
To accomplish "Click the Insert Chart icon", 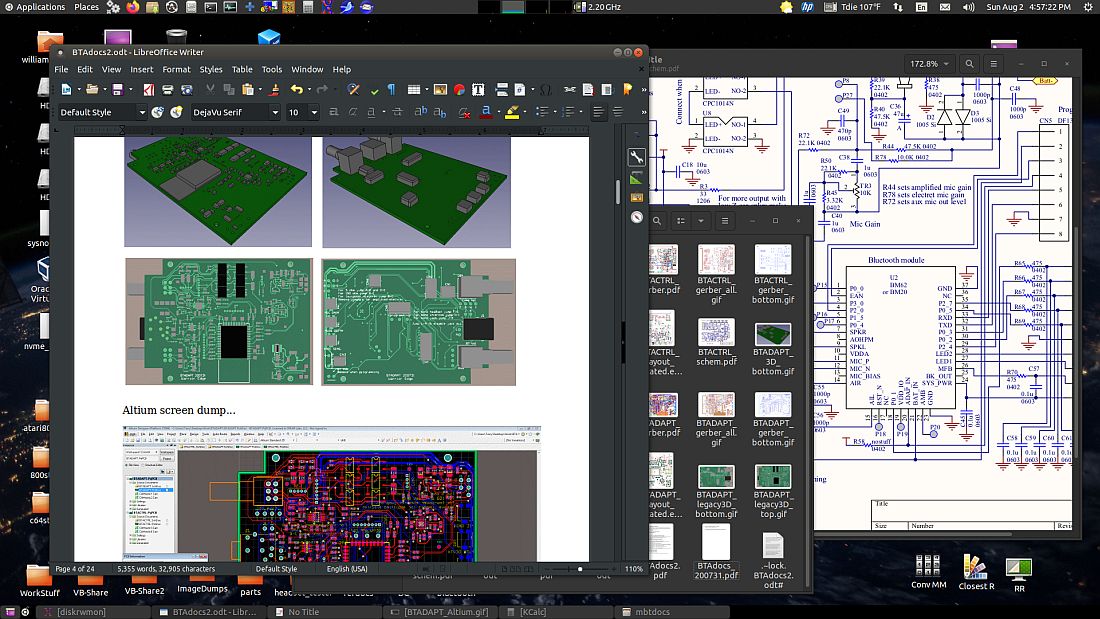I will pos(459,89).
